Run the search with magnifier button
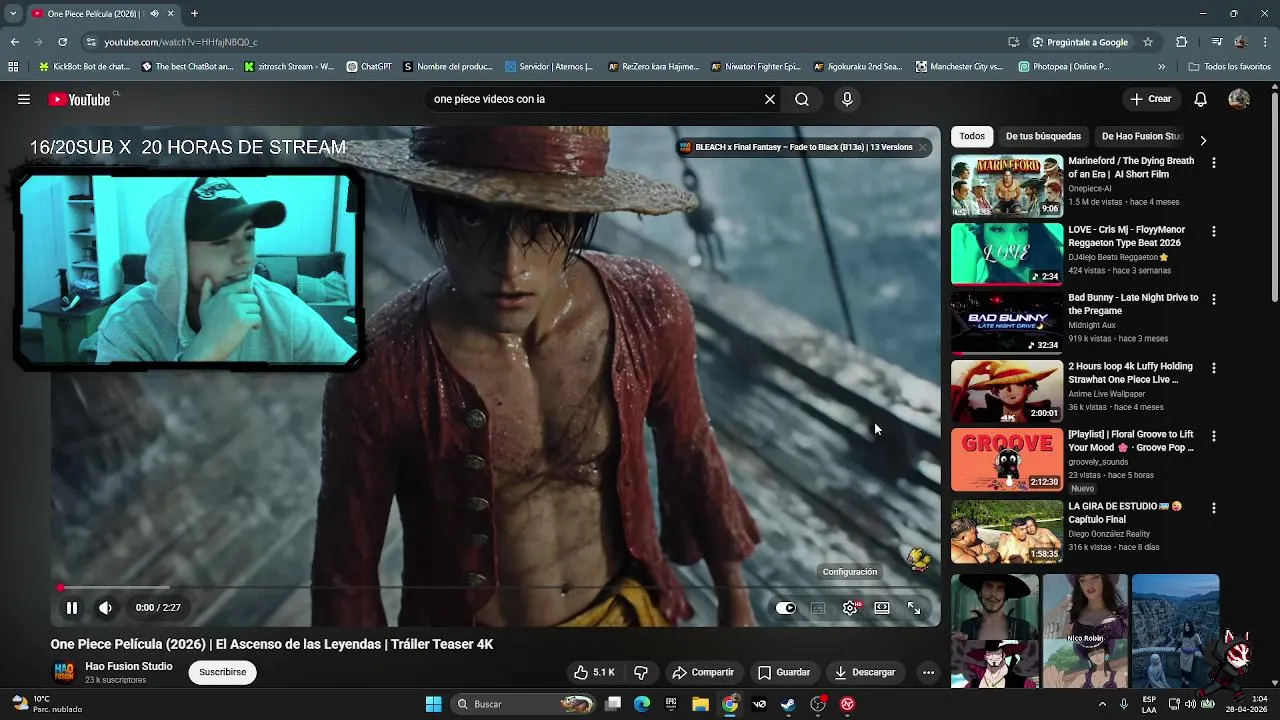The image size is (1280, 720). pos(802,99)
